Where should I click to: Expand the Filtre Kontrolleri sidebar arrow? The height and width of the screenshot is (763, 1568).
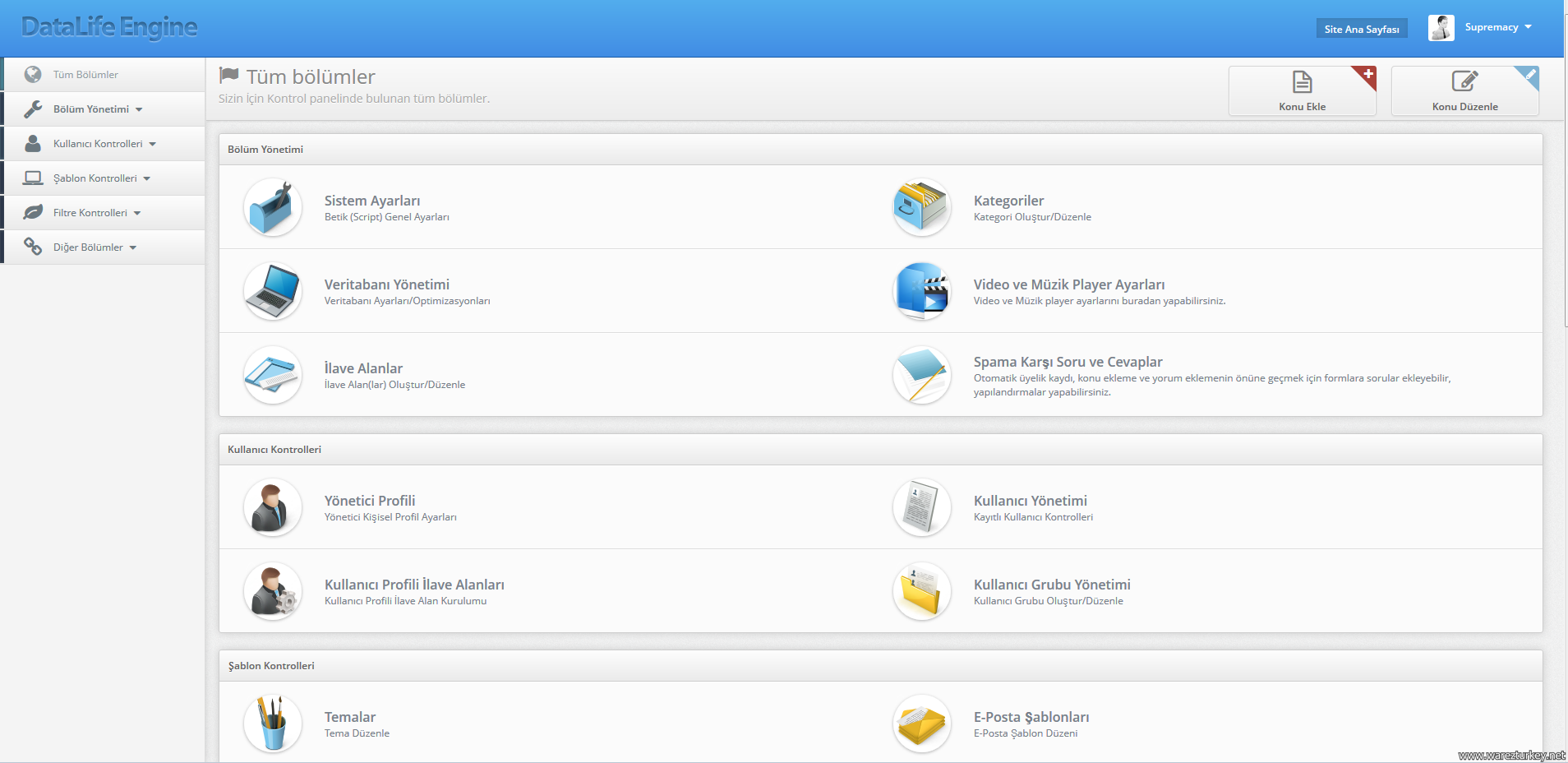coord(137,213)
